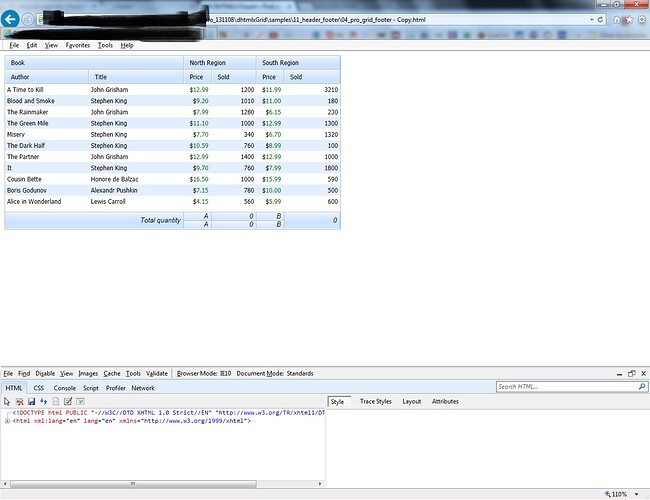
Task: Open the Trace Styles tab
Action: (376, 401)
